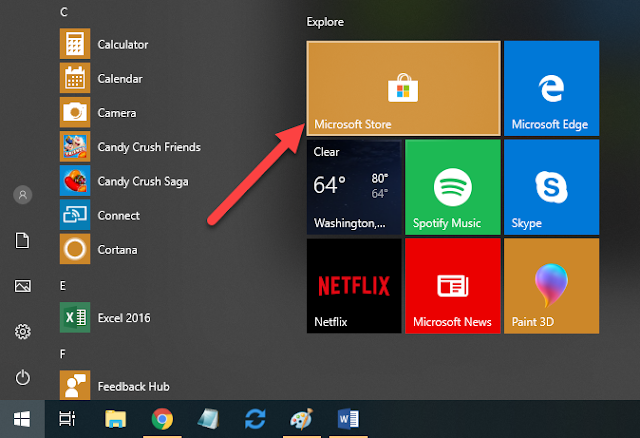The height and width of the screenshot is (438, 640).
Task: Open the blue sync arrows taskbar icon
Action: tap(255, 419)
